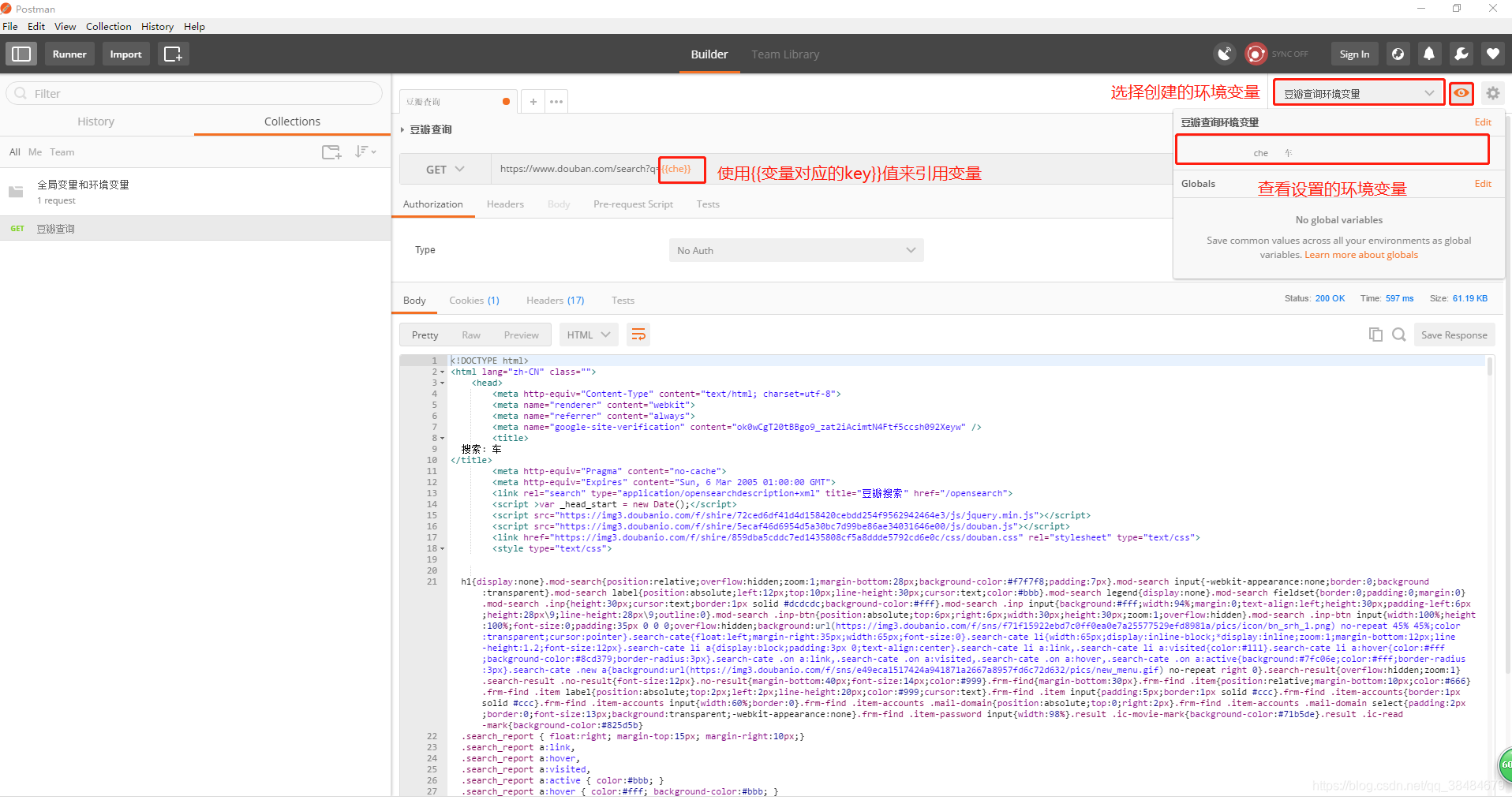Open the response Headers (17) tab

556,300
